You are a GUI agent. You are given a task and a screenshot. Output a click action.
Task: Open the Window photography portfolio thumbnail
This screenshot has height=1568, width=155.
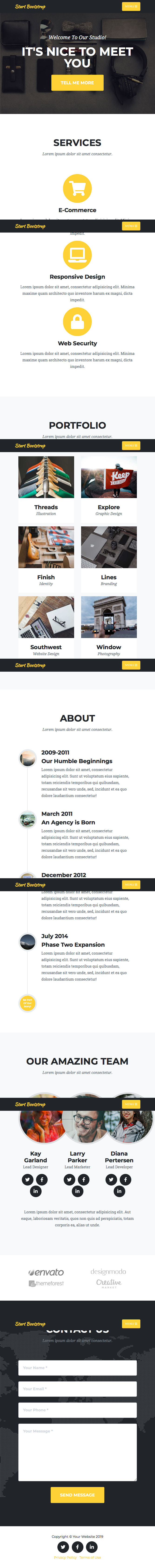click(x=109, y=617)
